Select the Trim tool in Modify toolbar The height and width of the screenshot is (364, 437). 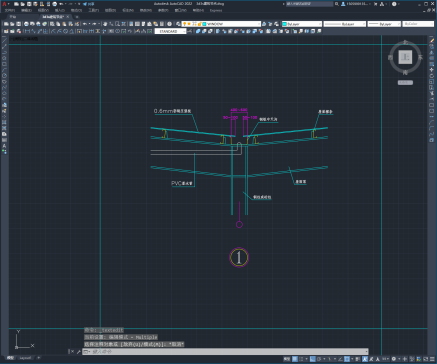[x=431, y=93]
